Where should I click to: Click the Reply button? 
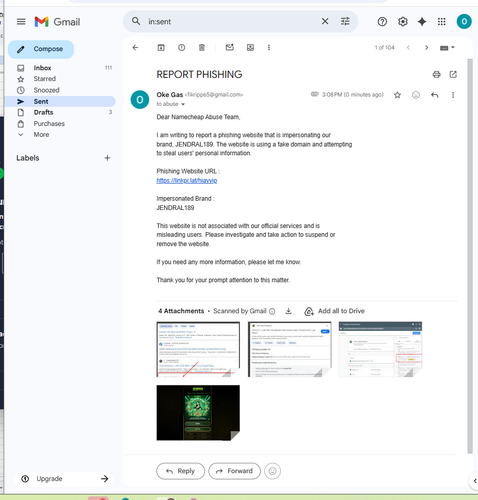180,471
